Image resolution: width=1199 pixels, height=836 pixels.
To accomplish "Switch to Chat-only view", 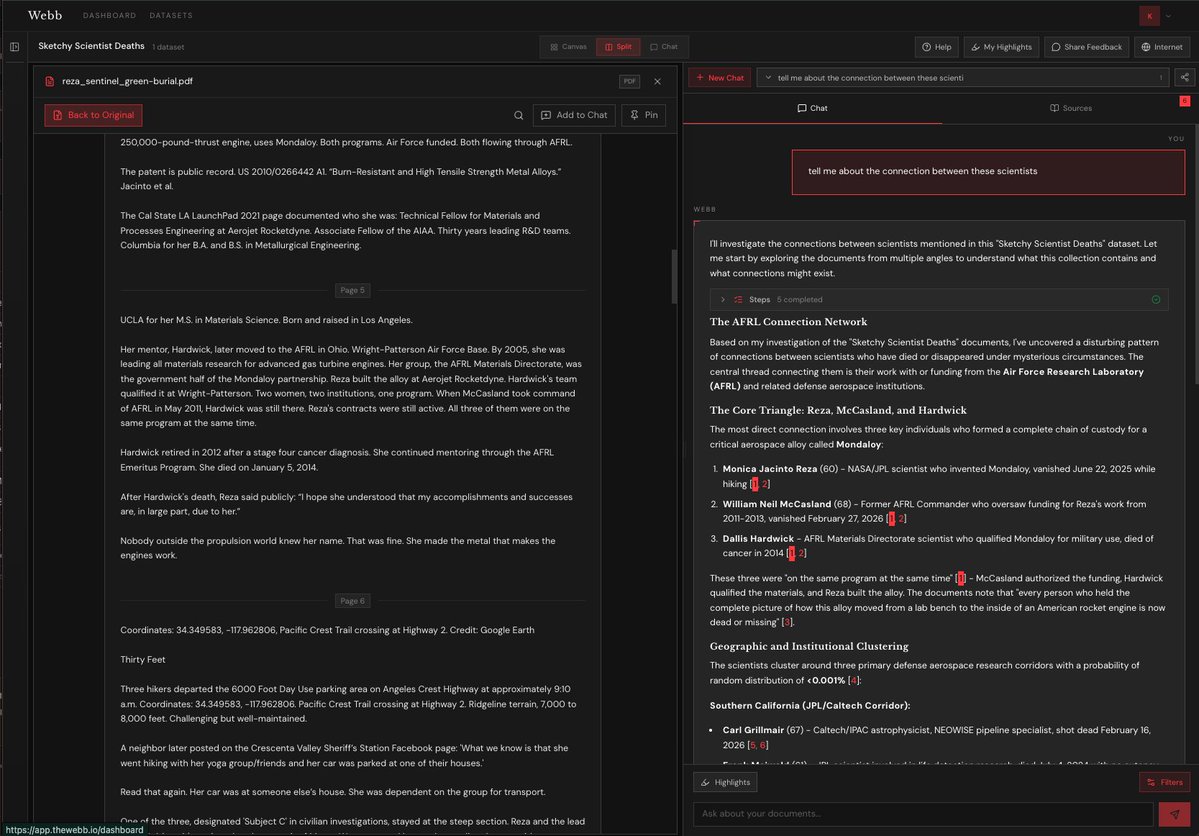I will click(664, 47).
